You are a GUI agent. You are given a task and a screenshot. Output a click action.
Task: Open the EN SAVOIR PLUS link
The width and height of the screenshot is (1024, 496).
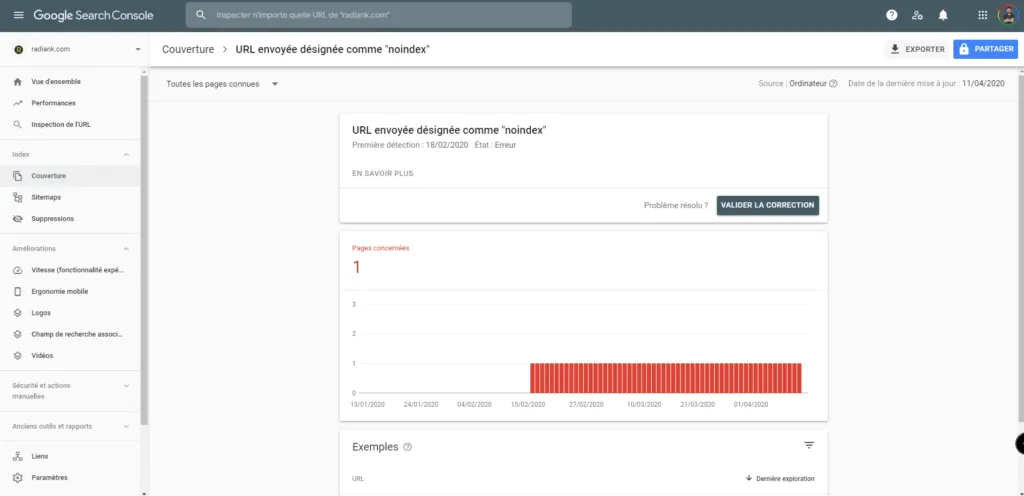tap(383, 174)
